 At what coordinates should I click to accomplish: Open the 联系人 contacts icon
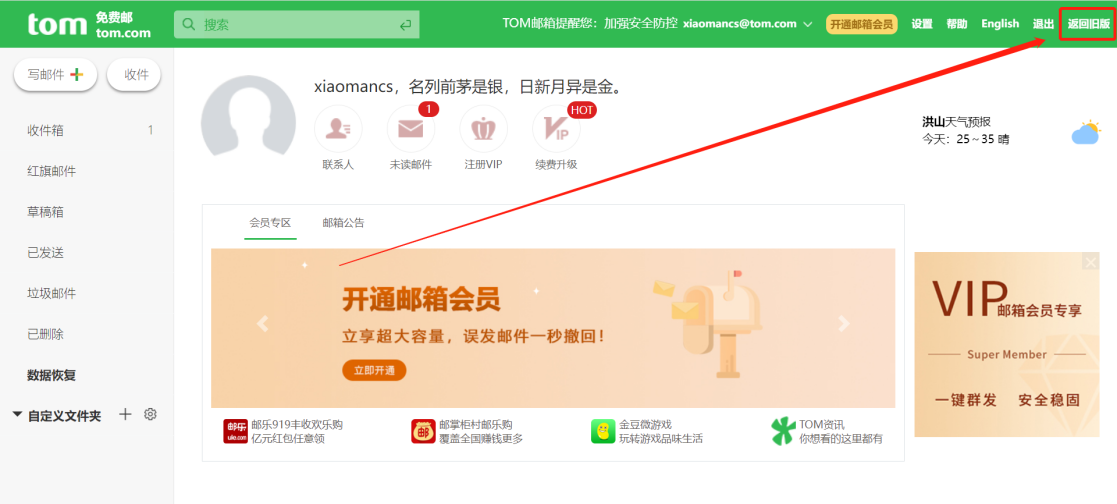[x=338, y=129]
